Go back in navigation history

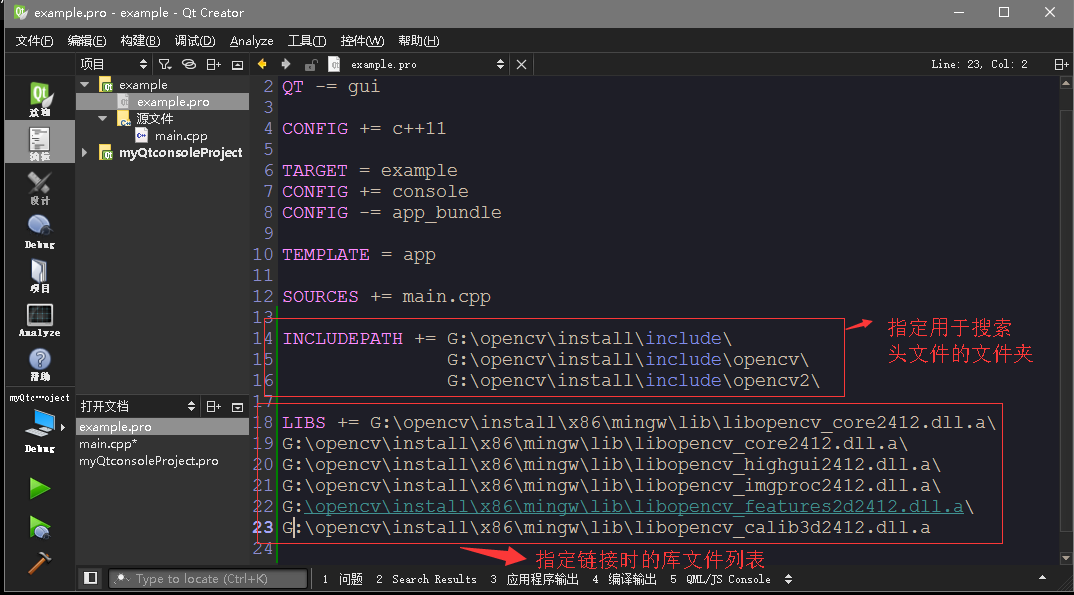click(262, 64)
